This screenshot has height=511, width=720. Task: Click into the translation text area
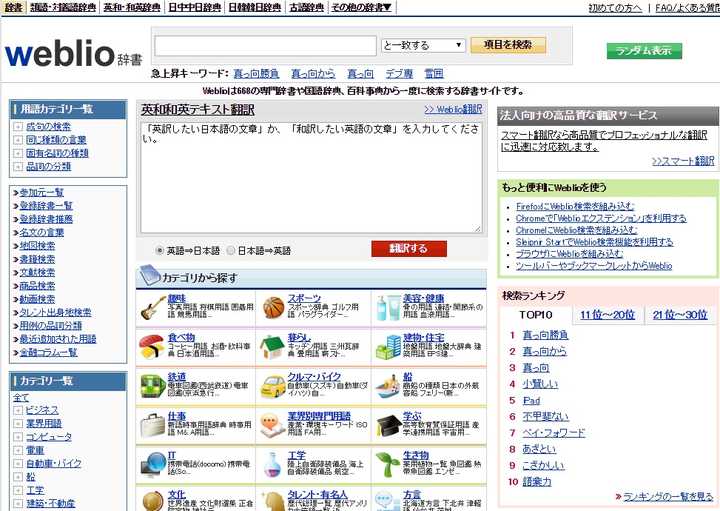(311, 177)
